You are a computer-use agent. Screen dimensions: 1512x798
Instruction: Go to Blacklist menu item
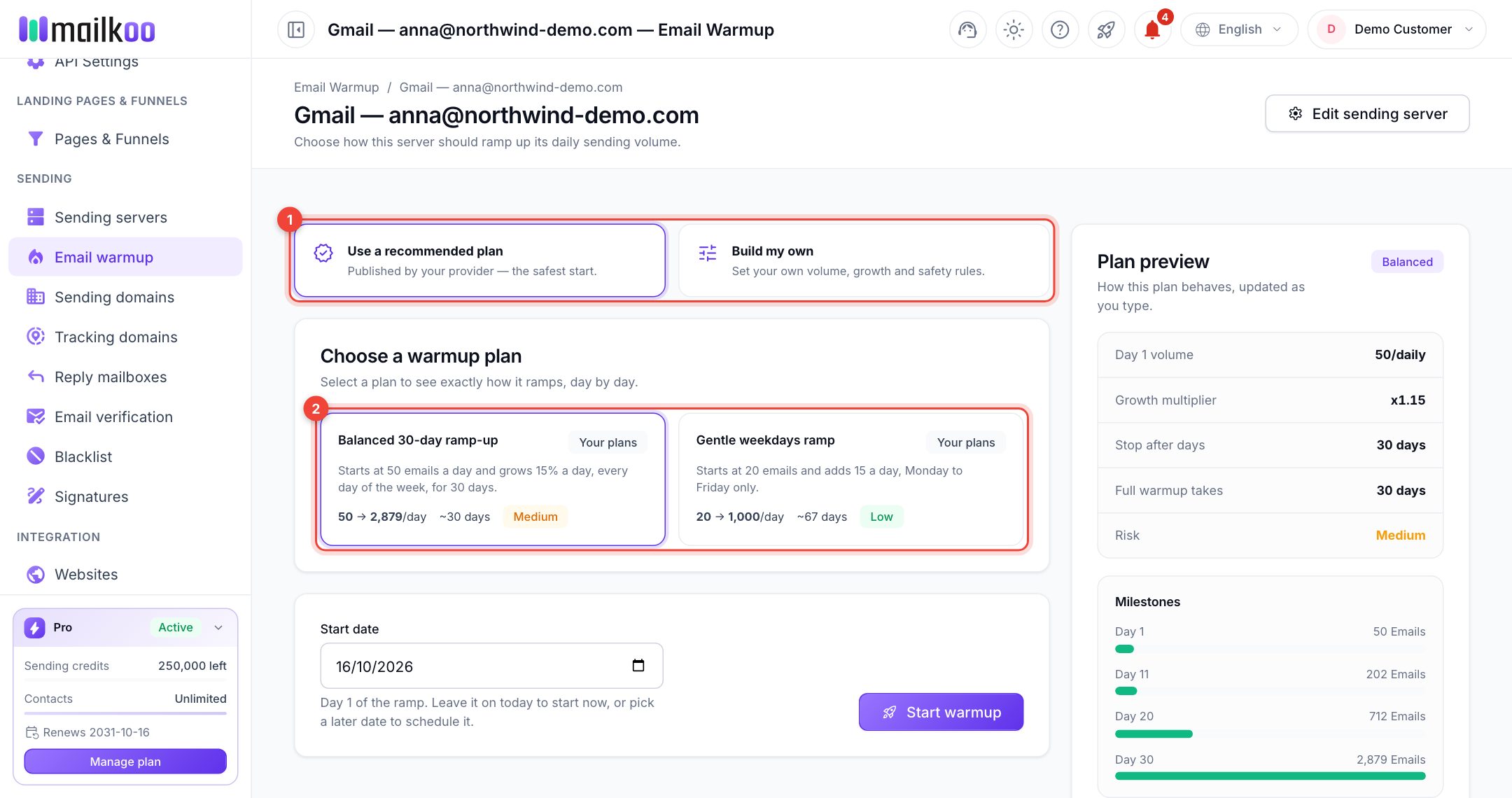125,456
